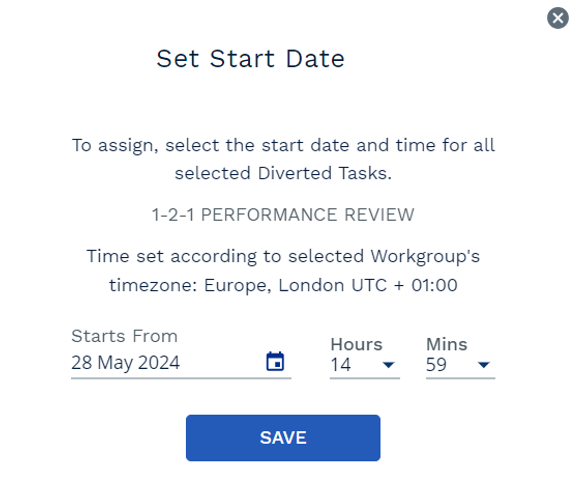Click the 'selected Diverted Tasks' instruction line
Viewport: 576px width, 501px height.
(283, 173)
